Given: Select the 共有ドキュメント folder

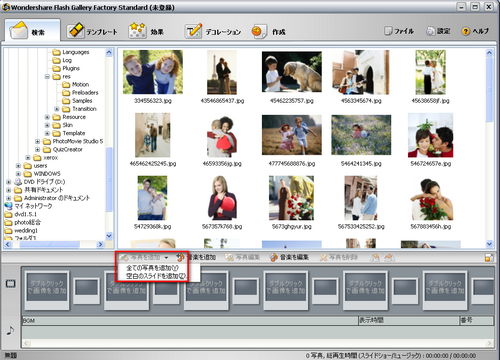Looking at the screenshot, I should tap(39, 190).
